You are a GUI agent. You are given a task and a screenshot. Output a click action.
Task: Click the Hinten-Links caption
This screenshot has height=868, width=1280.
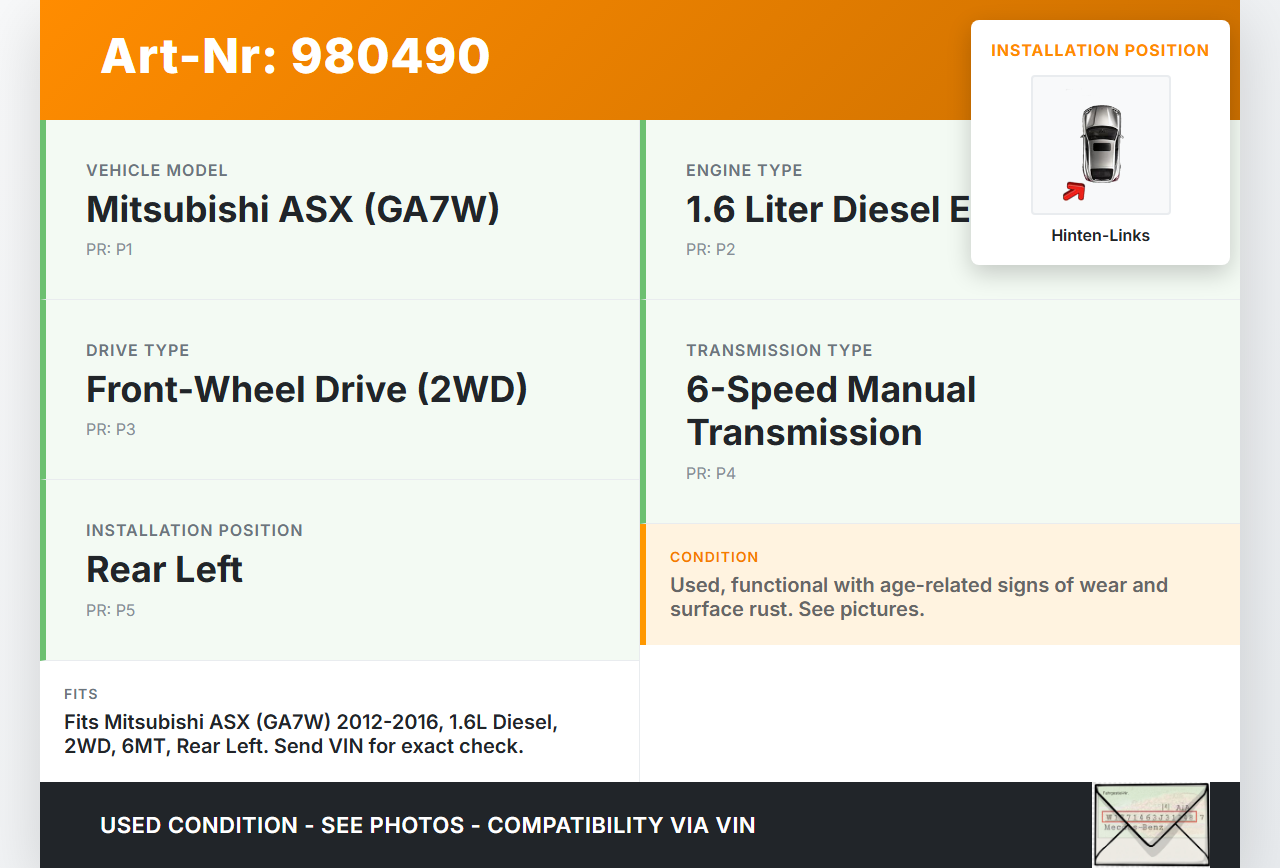click(x=1100, y=236)
